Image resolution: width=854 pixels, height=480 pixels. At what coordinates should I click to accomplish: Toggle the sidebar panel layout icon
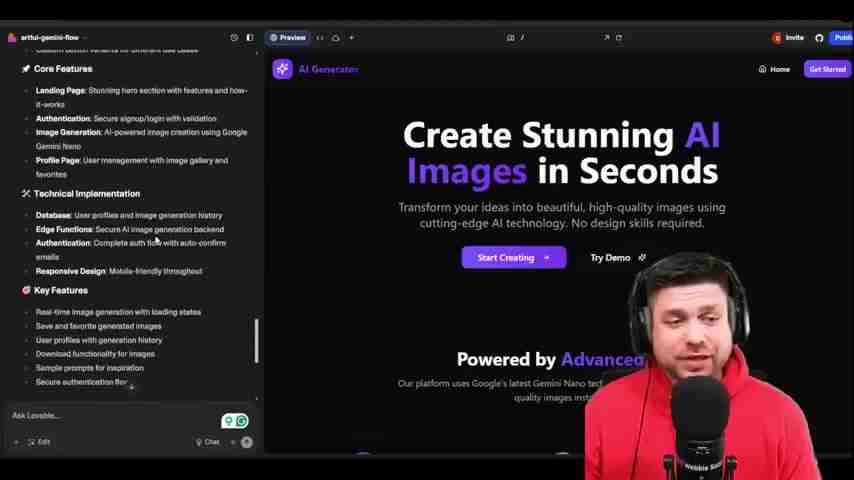[250, 38]
